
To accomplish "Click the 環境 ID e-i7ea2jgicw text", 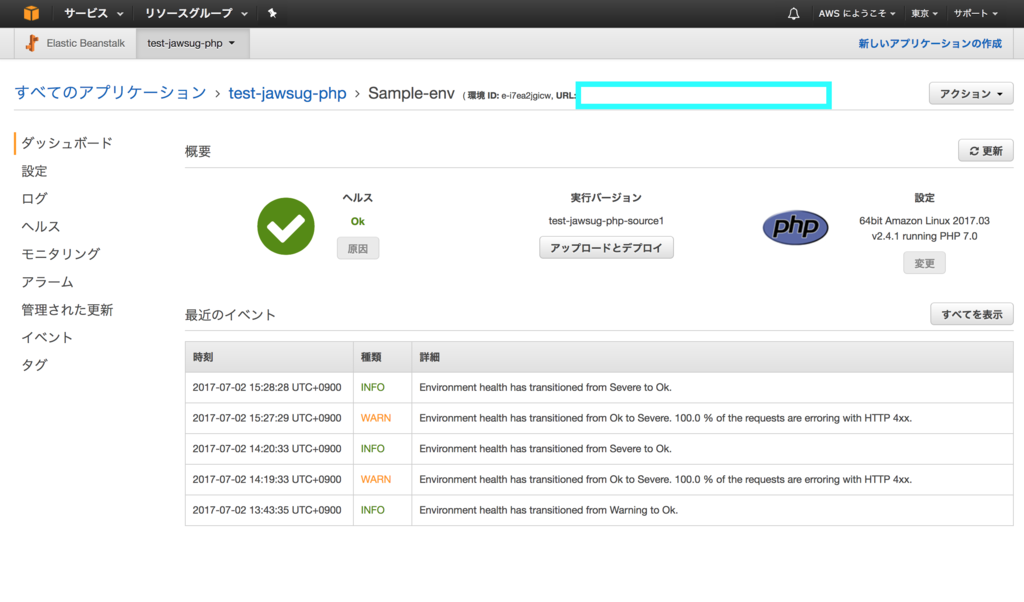I will (509, 95).
